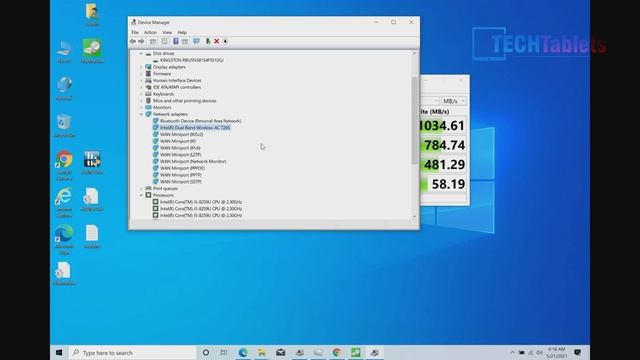Select WAN Miniport (Network Monitor)
The image size is (640, 360).
point(193,161)
